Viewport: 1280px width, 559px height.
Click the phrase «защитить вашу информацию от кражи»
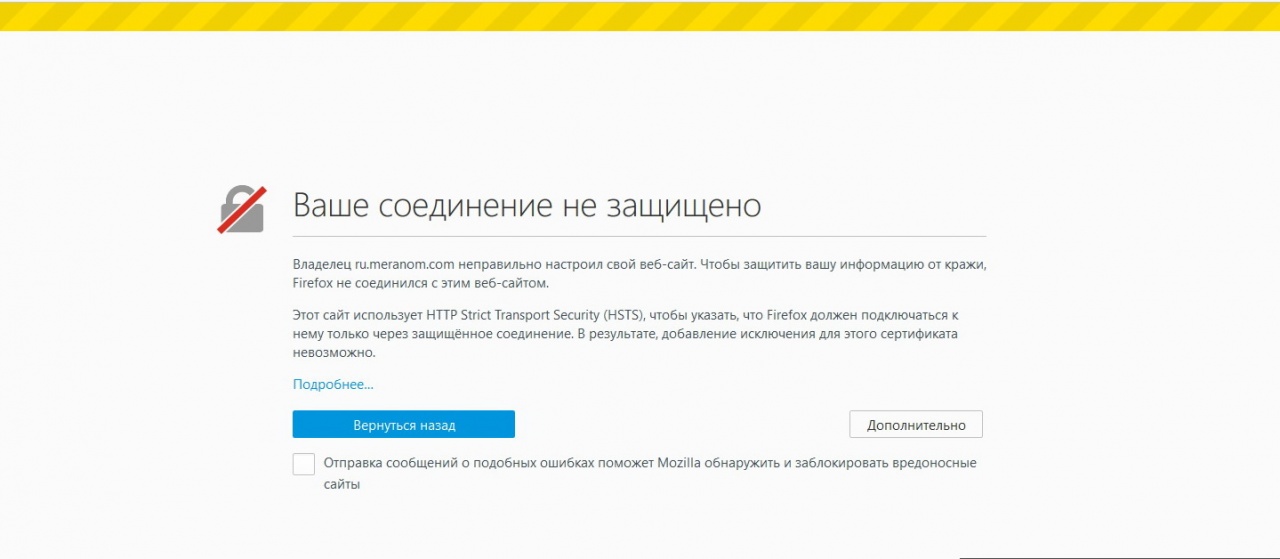click(x=865, y=264)
